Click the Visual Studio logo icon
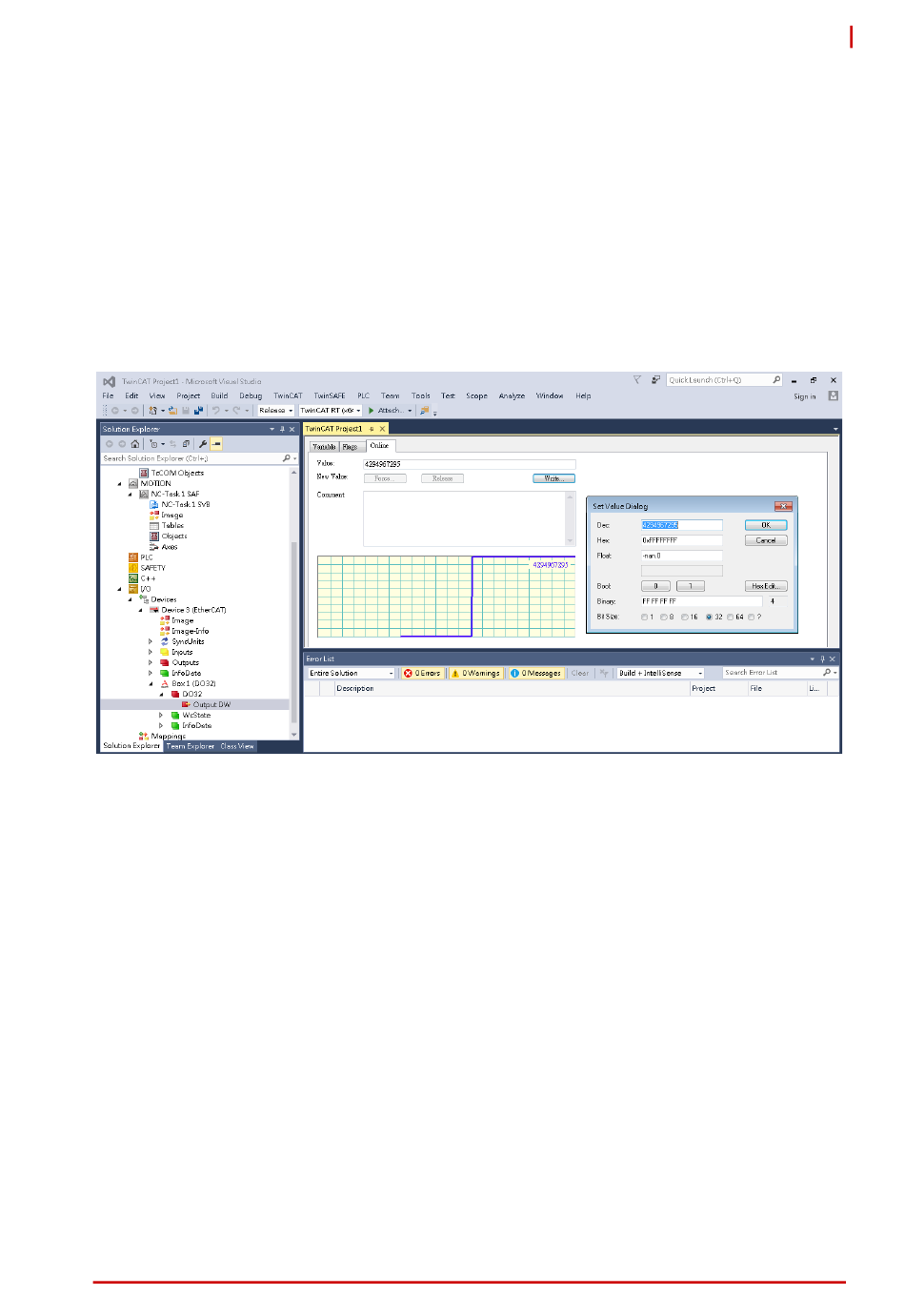The height and width of the screenshot is (1316, 905). click(110, 381)
